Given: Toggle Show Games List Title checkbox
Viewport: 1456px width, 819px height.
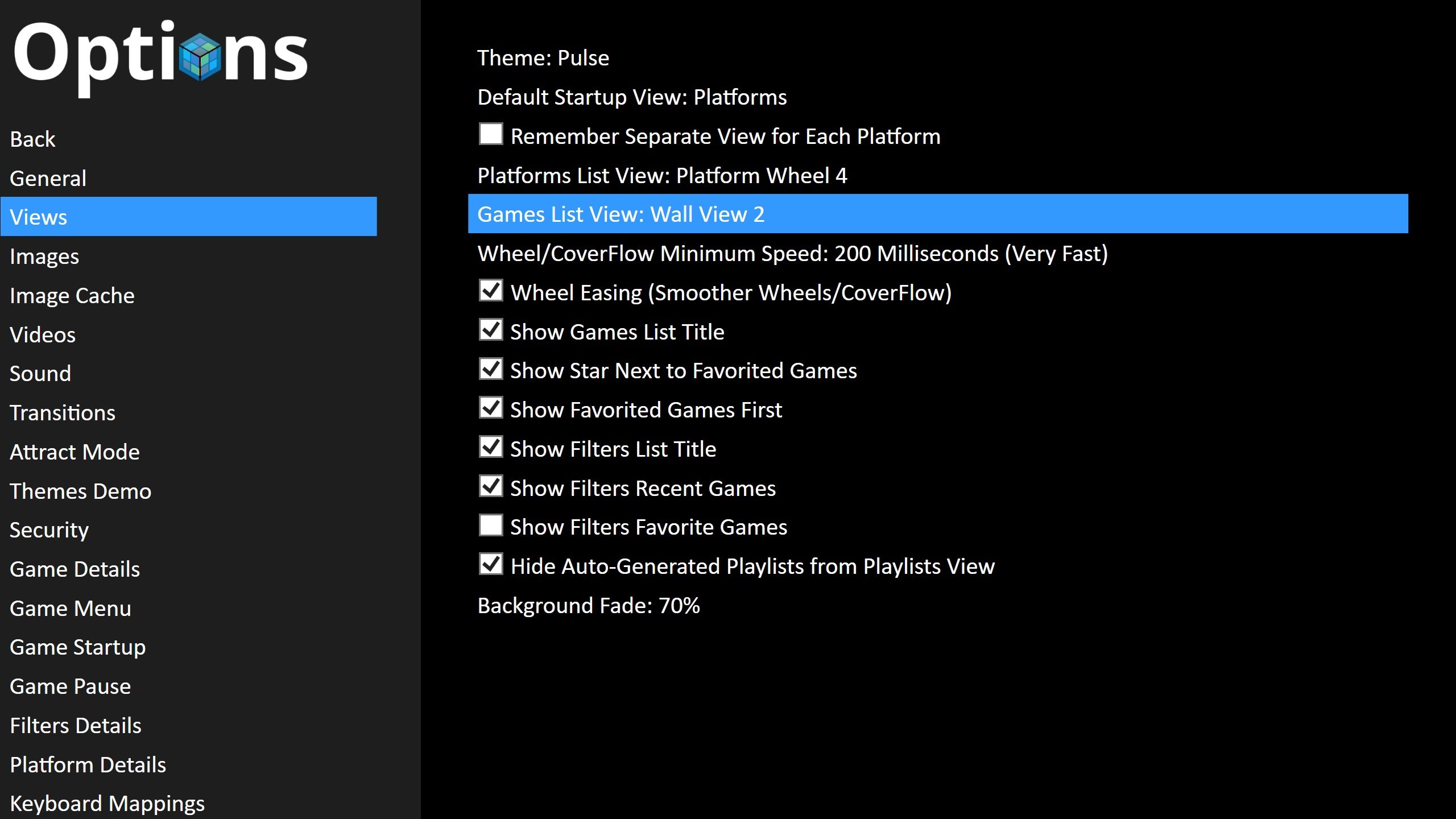Looking at the screenshot, I should (491, 330).
